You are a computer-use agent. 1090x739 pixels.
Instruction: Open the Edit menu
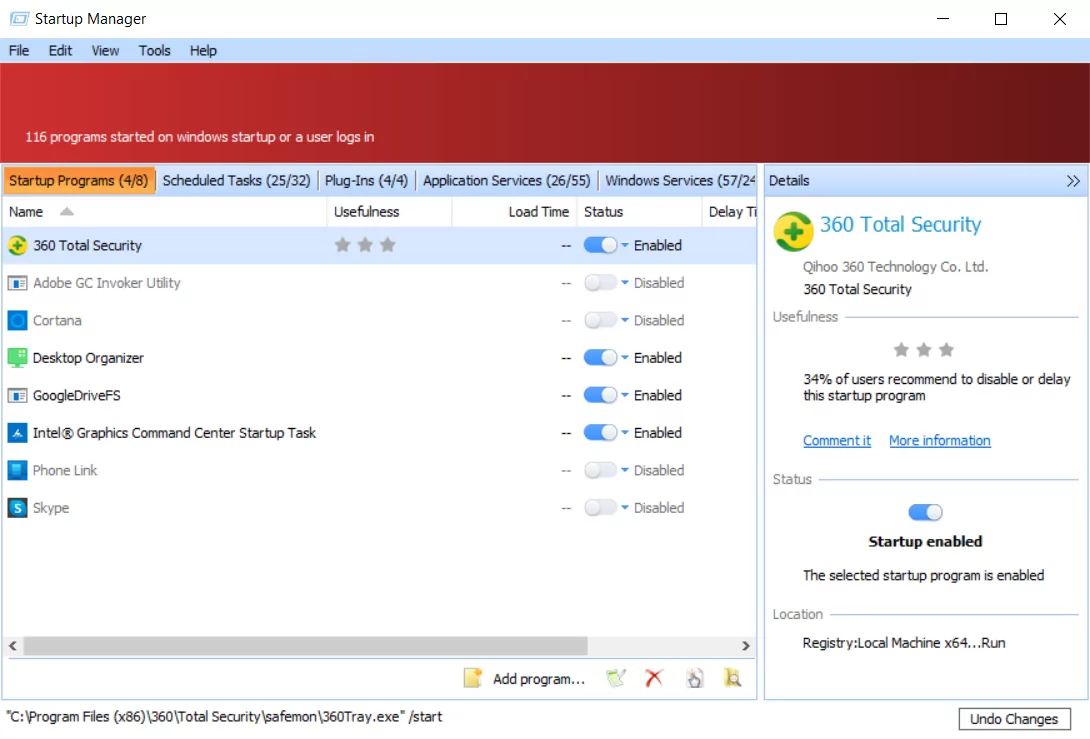coord(60,51)
